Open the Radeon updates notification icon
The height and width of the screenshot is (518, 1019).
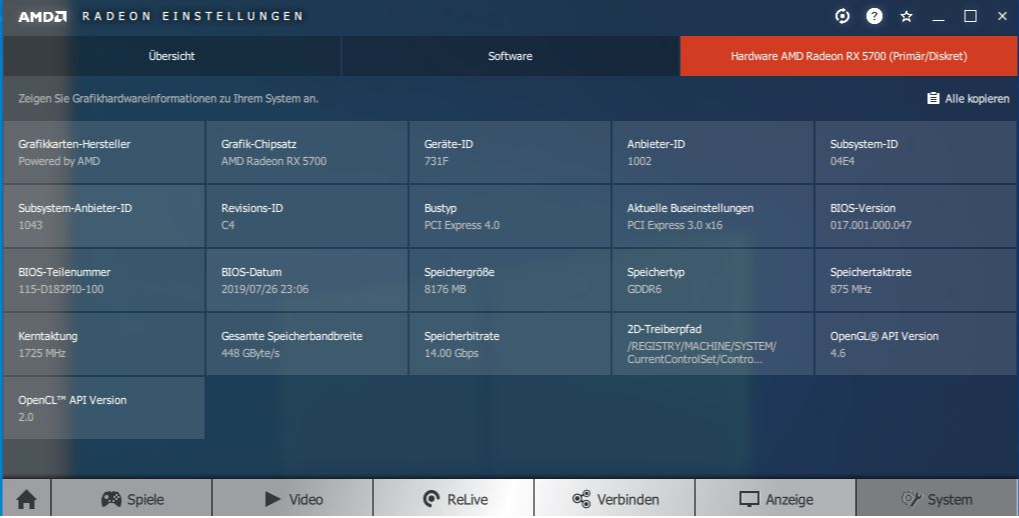(x=842, y=16)
